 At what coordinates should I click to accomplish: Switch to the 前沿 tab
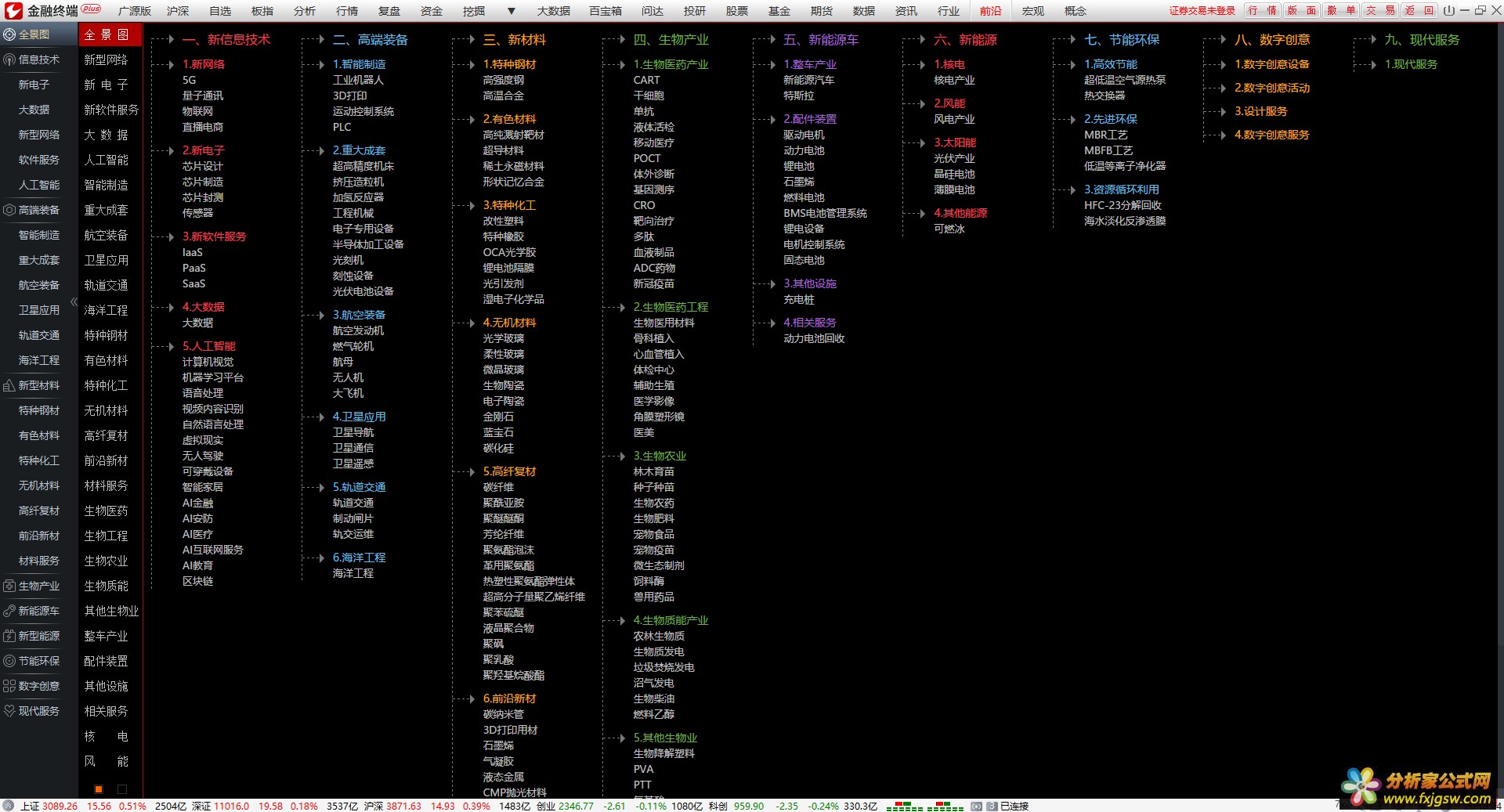point(991,11)
